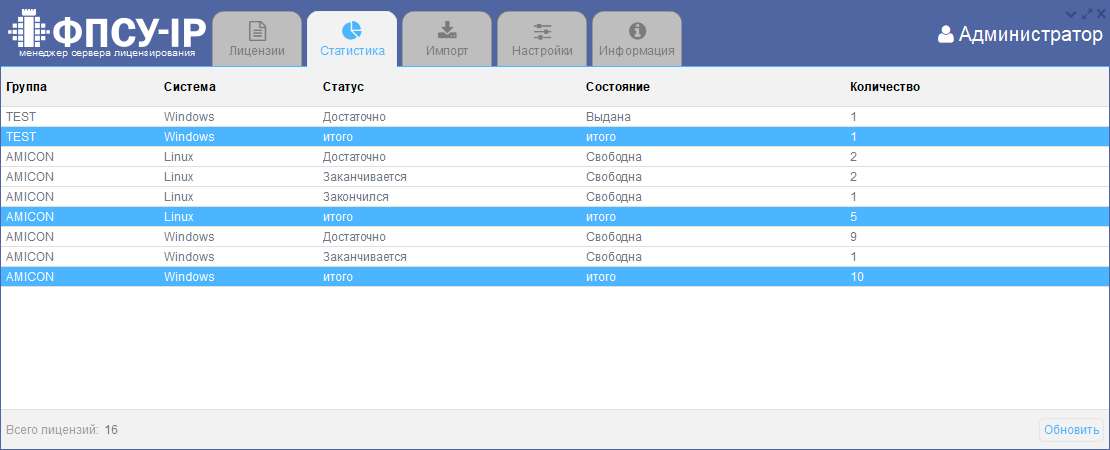Image resolution: width=1110 pixels, height=450 pixels.
Task: Select the TEST Windows Выдана row
Action: tap(400, 117)
